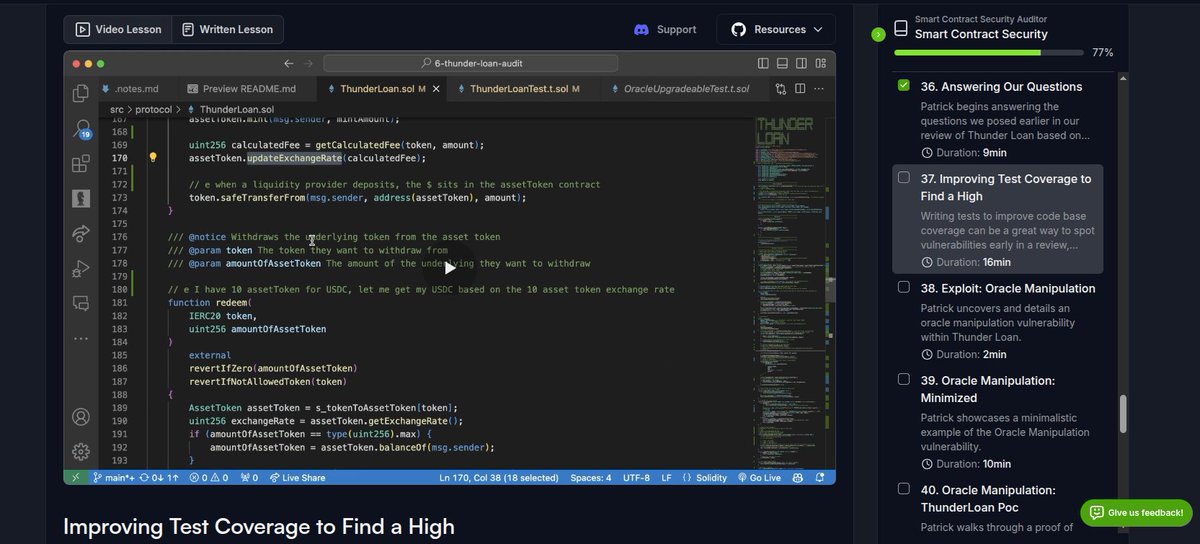This screenshot has height=544, width=1200.
Task: Click the main git branch indicator
Action: tap(114, 478)
